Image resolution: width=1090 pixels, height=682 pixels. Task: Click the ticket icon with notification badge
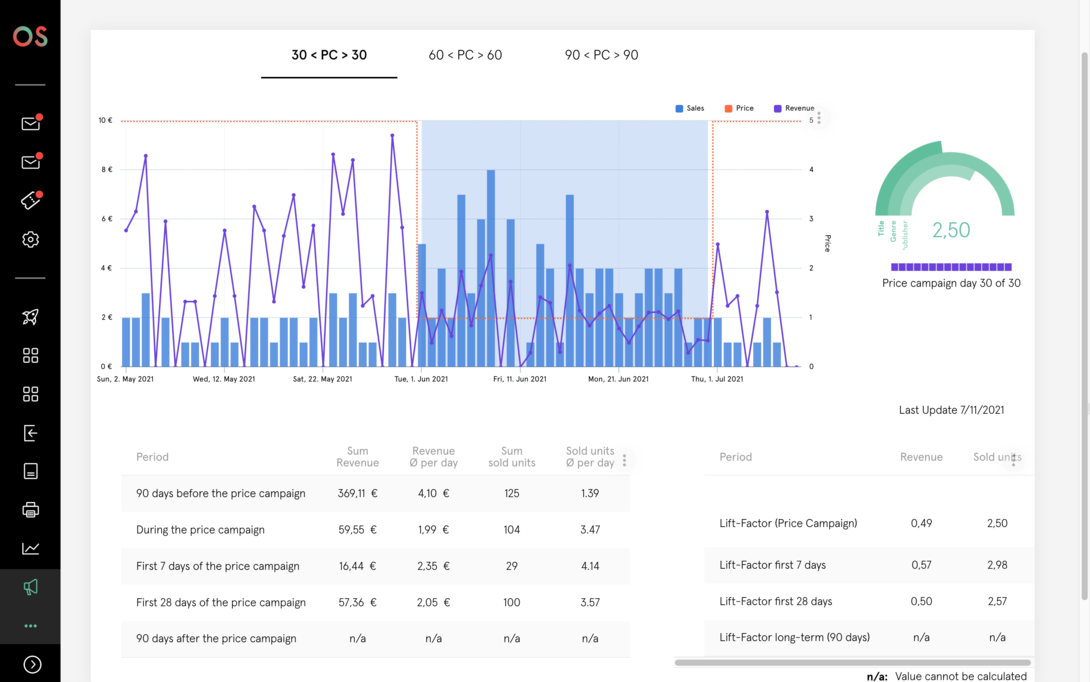click(x=30, y=201)
